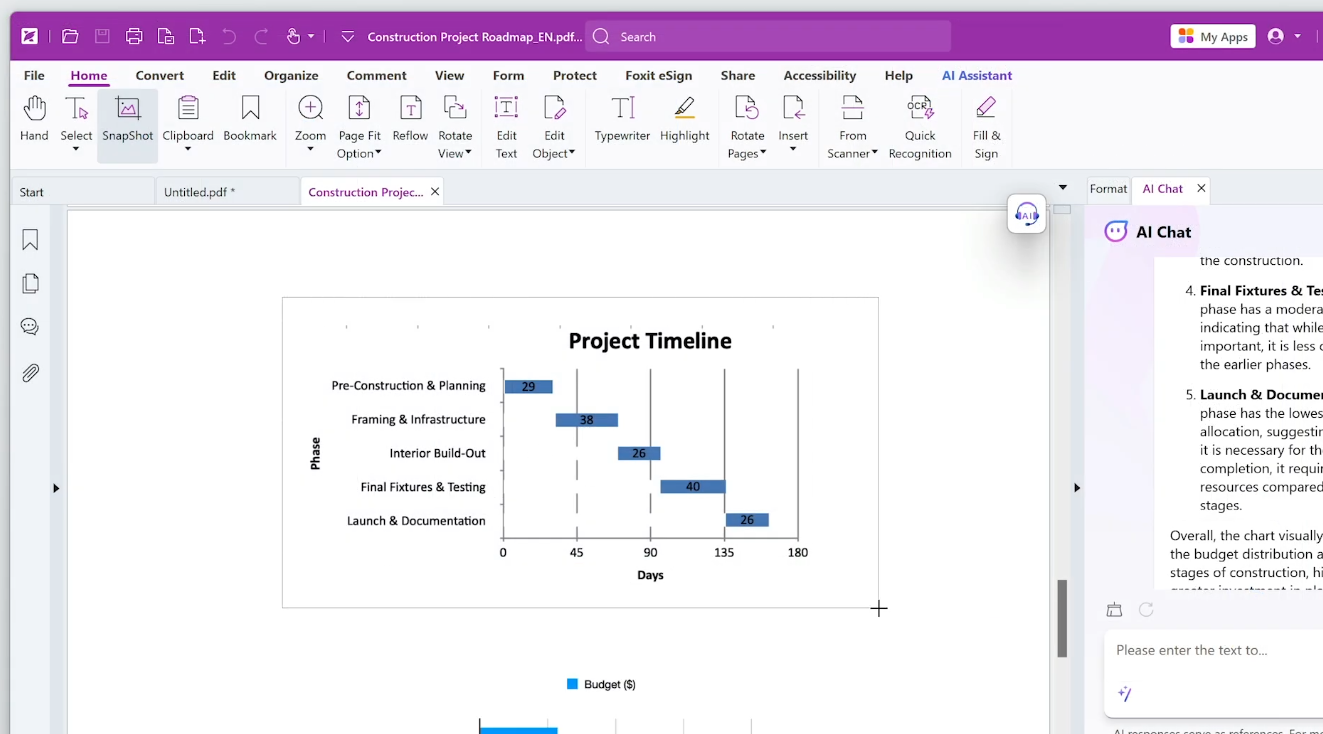
Task: Switch to the Convert ribbon tab
Action: pos(160,75)
